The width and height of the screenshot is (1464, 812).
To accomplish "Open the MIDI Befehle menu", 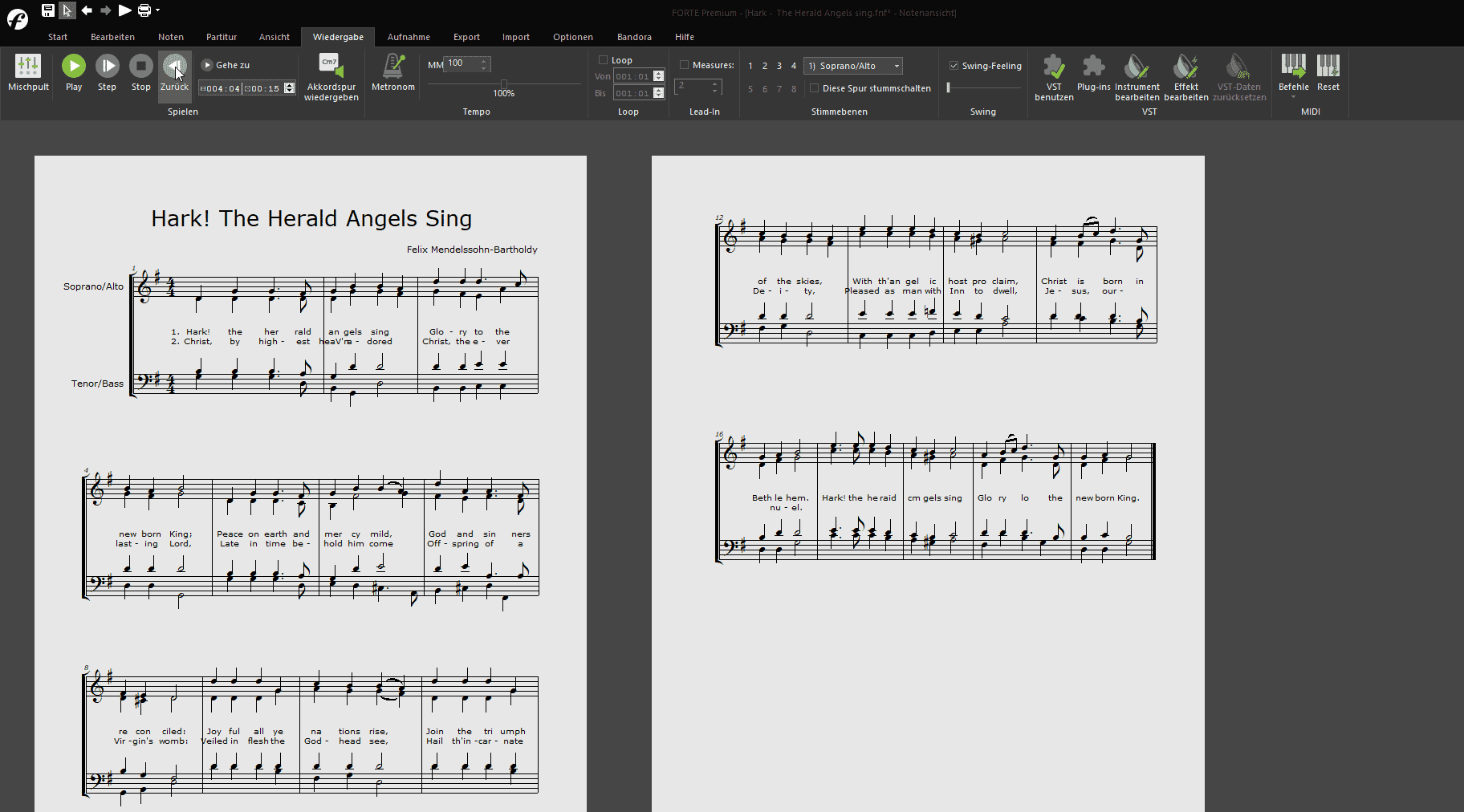I will (1293, 75).
